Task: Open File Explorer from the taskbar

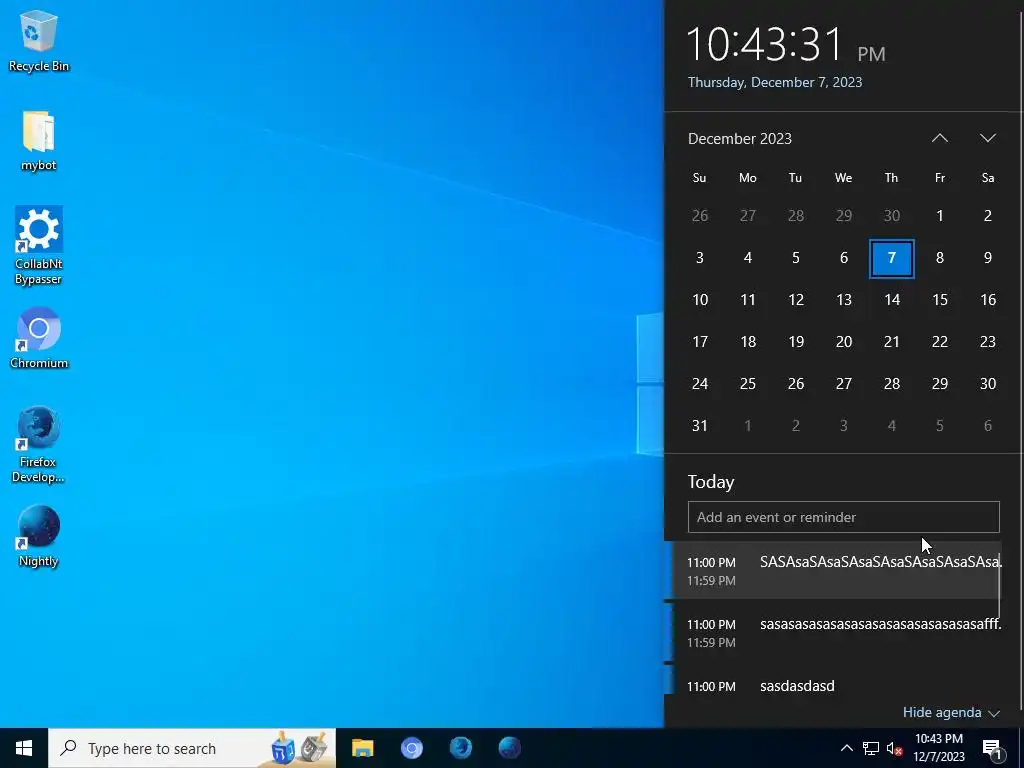Action: click(362, 748)
